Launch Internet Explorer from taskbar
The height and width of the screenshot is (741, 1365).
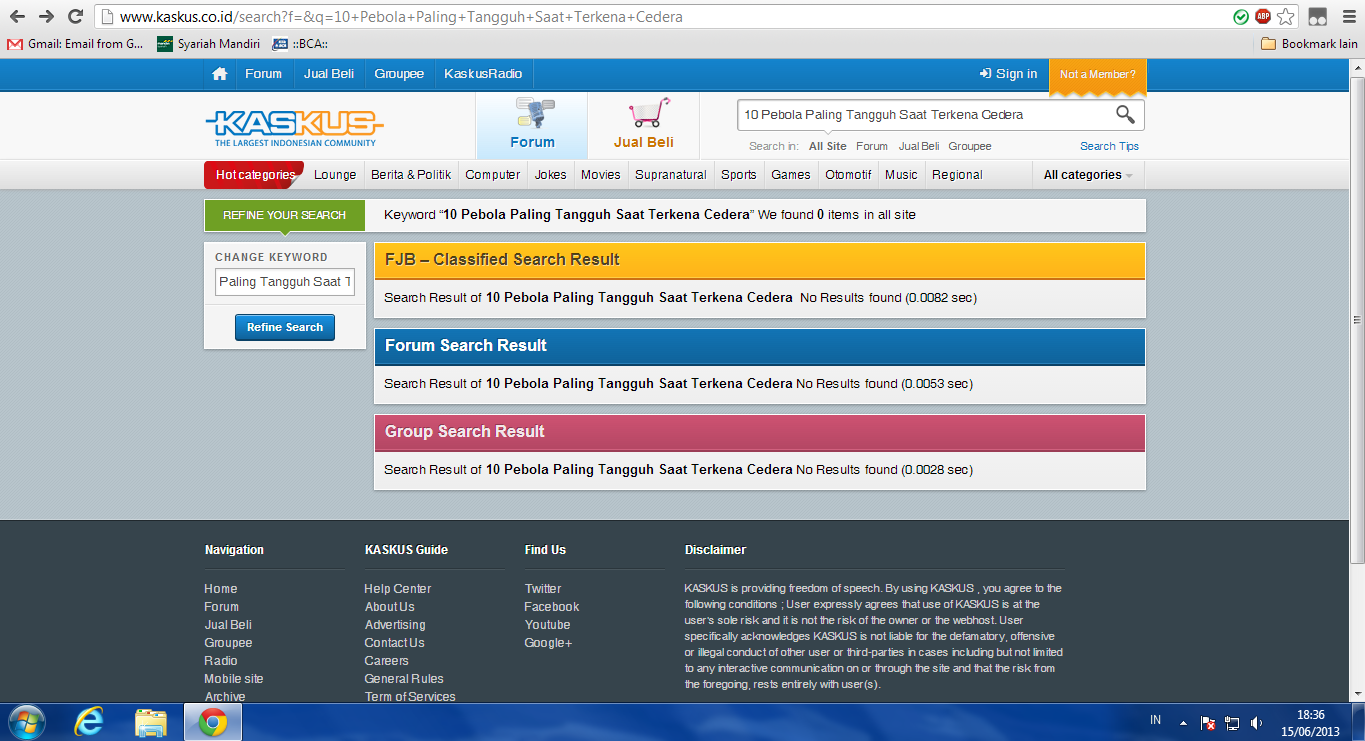(89, 721)
